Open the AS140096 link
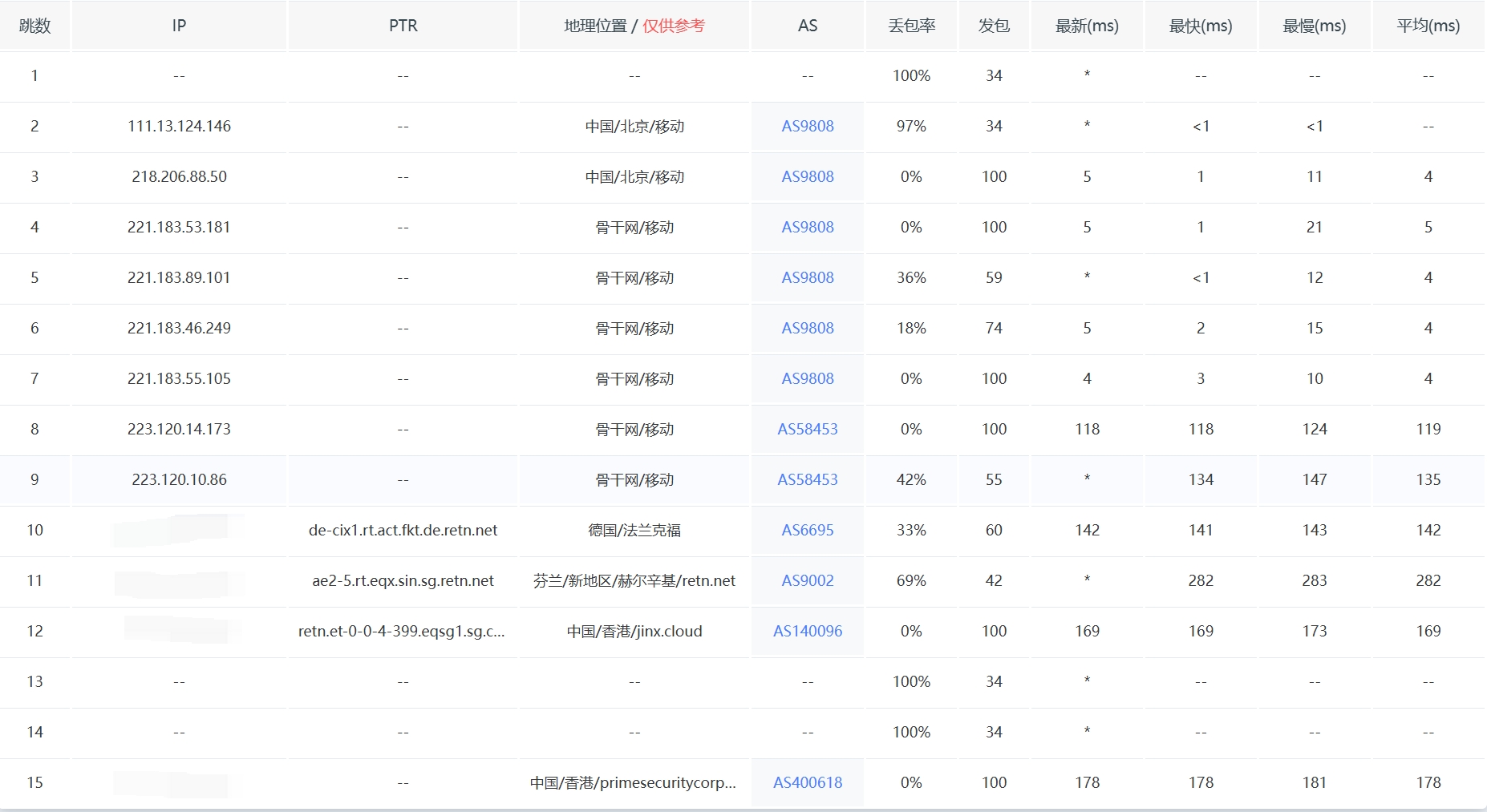The width and height of the screenshot is (1487, 812). [808, 631]
